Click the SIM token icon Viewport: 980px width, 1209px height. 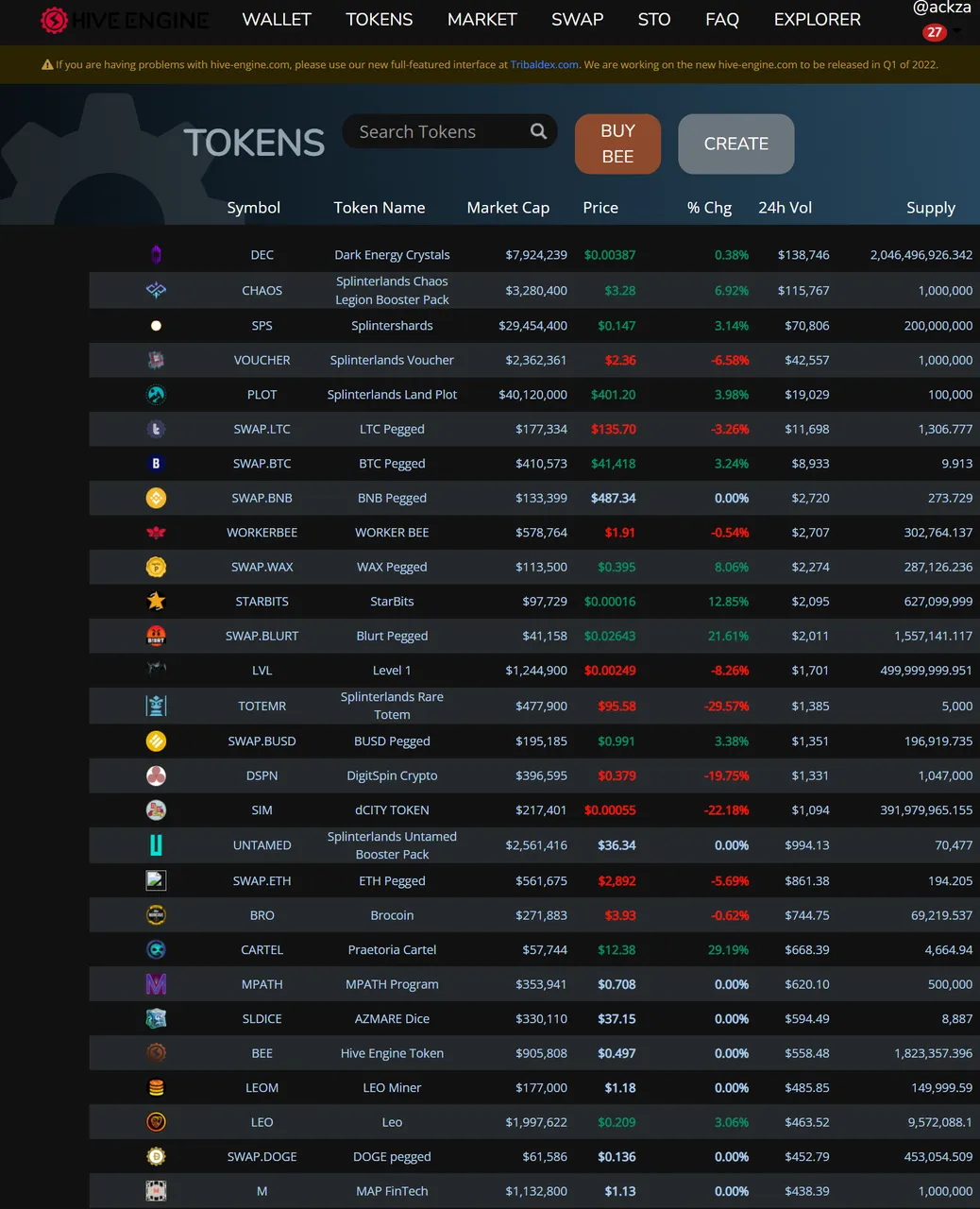[156, 809]
